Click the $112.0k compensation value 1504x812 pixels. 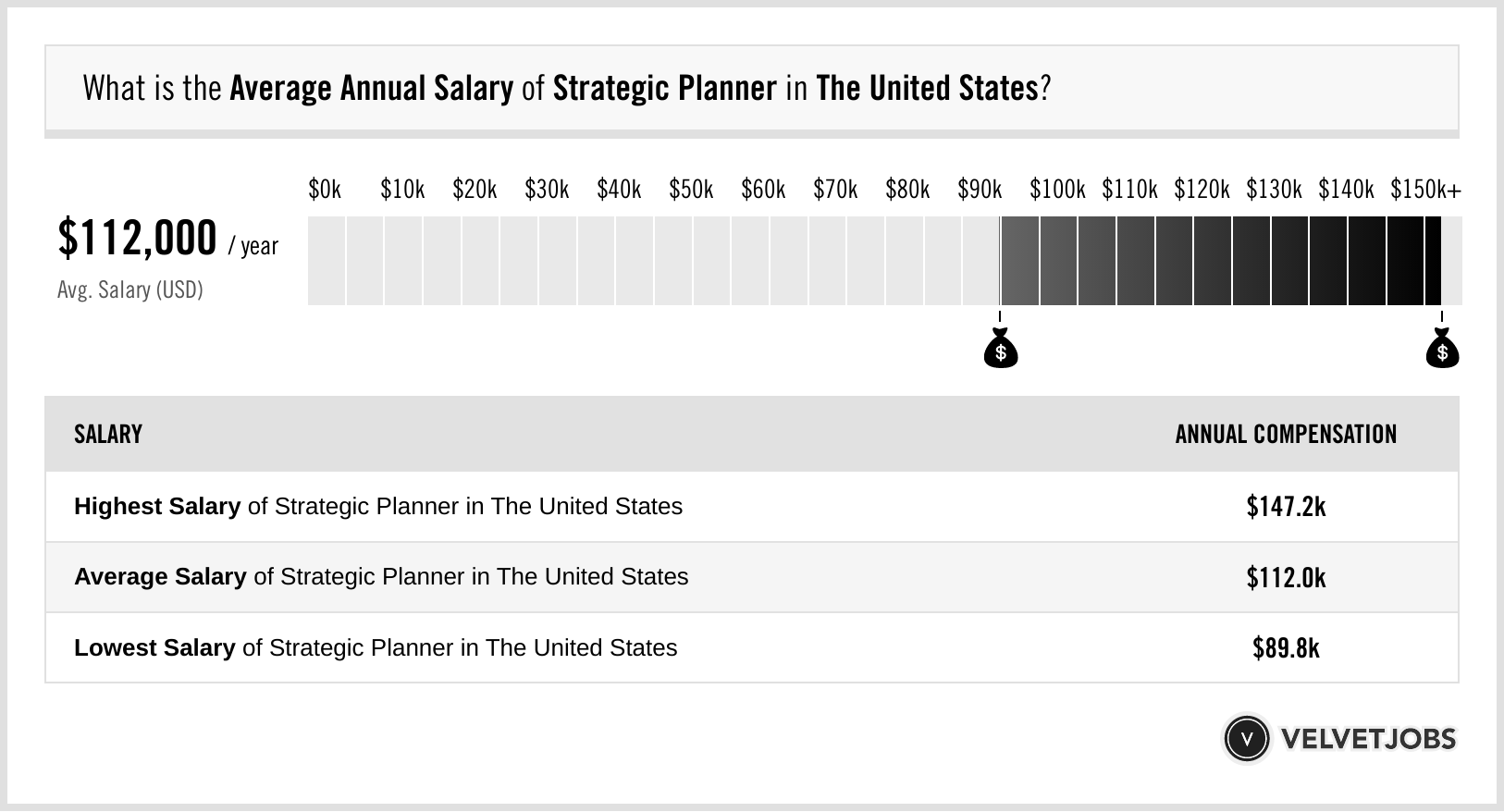pyautogui.click(x=1286, y=578)
